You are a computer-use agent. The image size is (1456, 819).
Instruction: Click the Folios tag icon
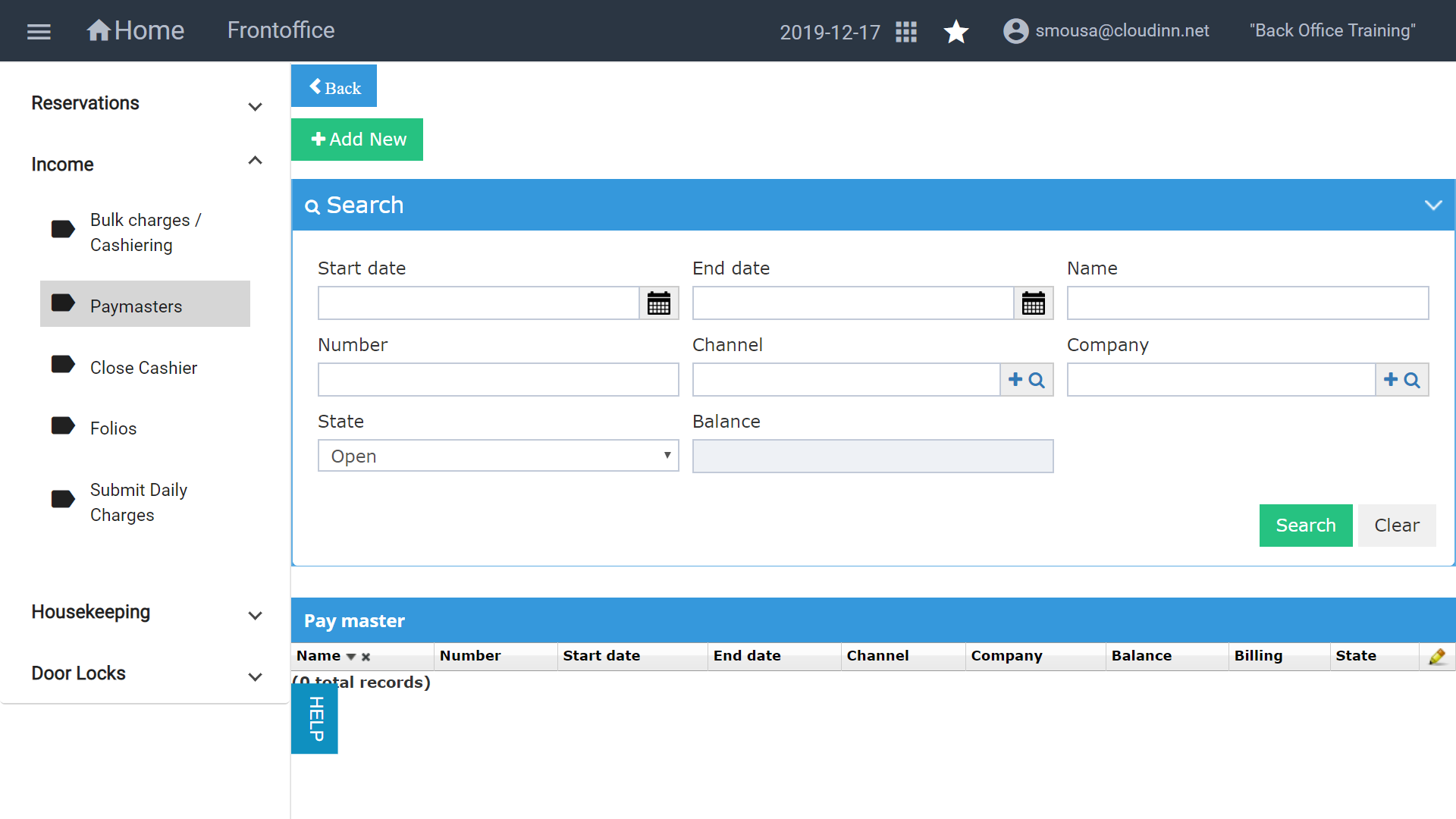click(63, 425)
